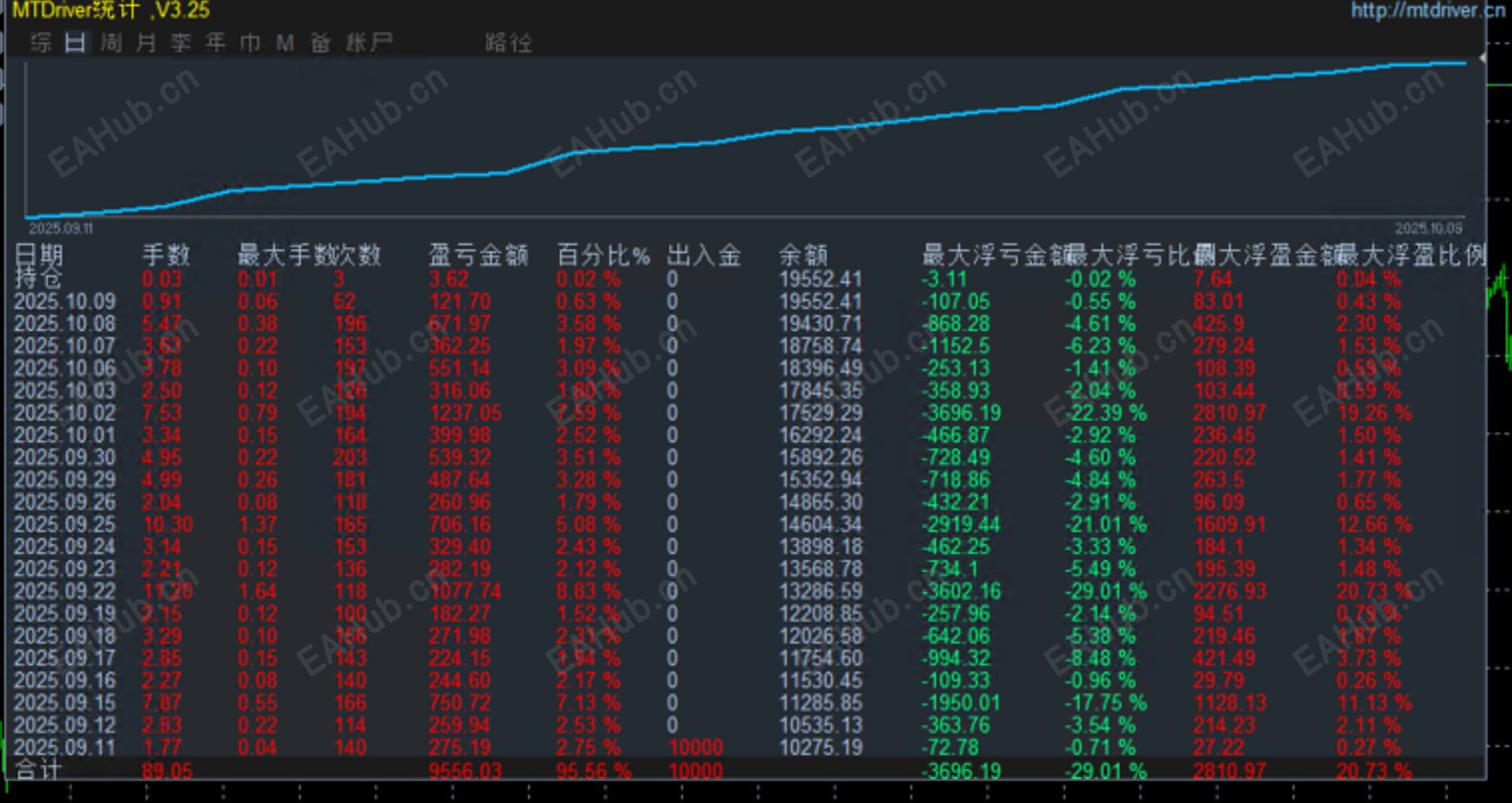Select the 2025.09.30 date row
This screenshot has width=1512, height=803.
65,457
